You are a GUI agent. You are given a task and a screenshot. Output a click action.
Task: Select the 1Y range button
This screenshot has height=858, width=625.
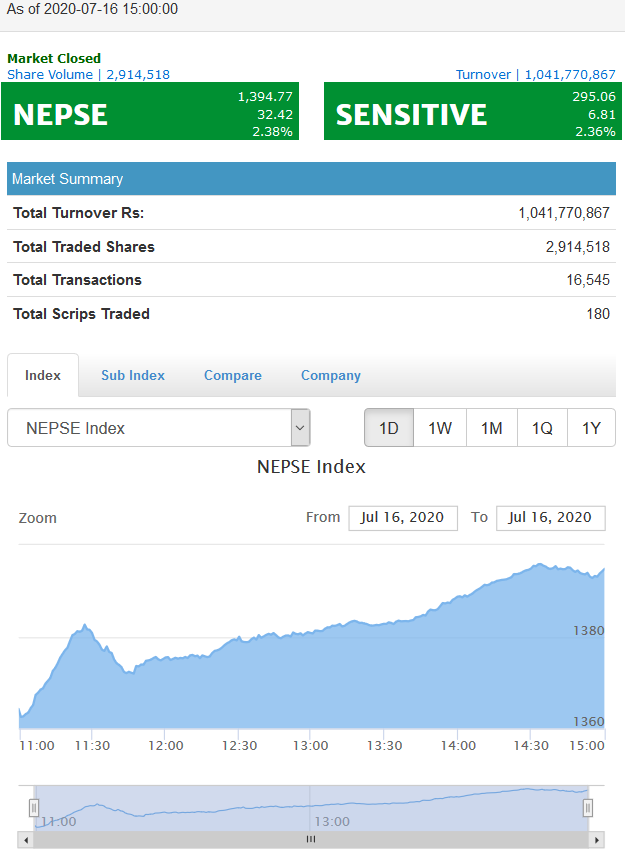(592, 427)
